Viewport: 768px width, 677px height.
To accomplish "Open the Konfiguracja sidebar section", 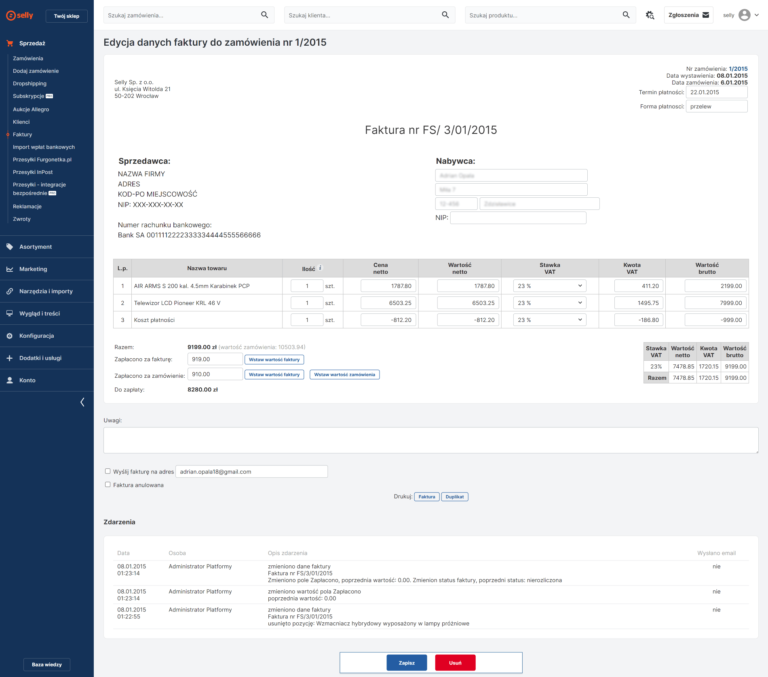I will click(36, 336).
